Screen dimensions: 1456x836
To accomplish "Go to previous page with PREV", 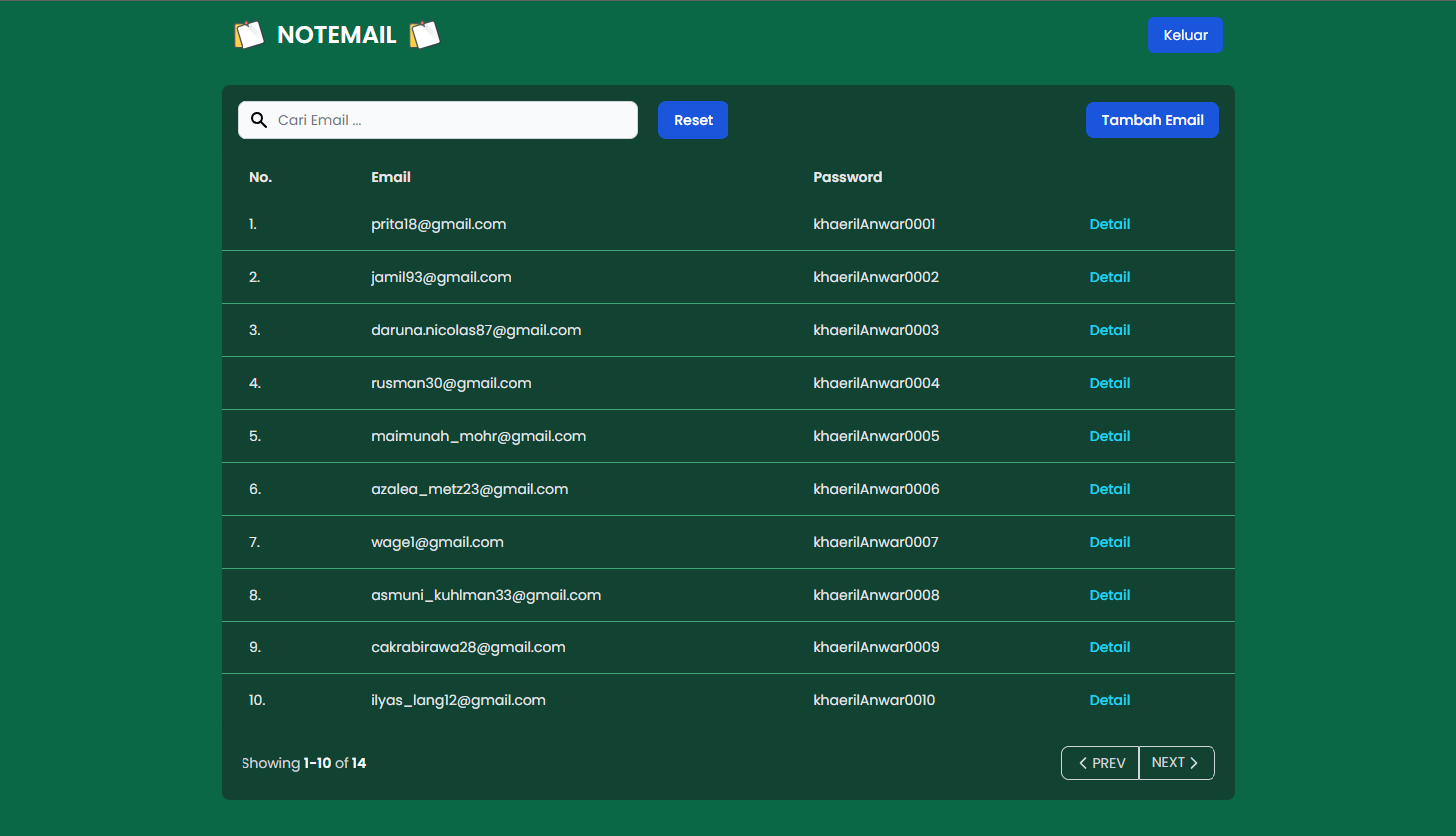I will click(1100, 763).
